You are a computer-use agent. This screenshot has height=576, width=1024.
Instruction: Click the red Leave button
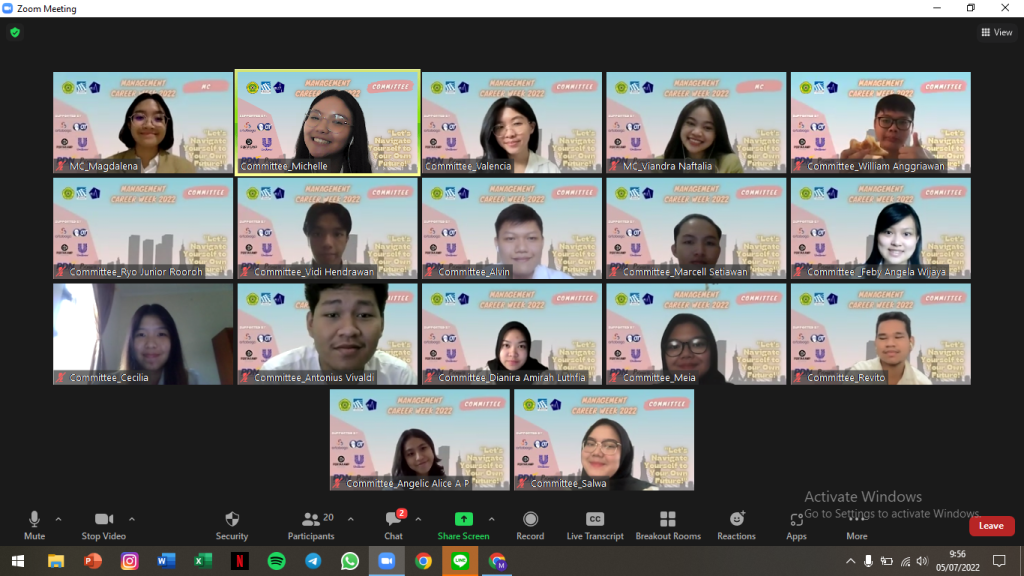tap(991, 526)
